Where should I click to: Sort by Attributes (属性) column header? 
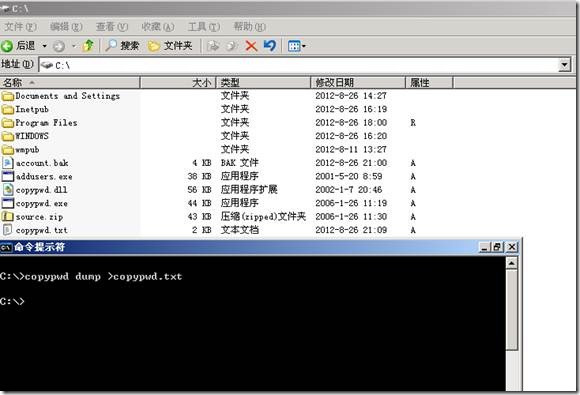pos(429,82)
